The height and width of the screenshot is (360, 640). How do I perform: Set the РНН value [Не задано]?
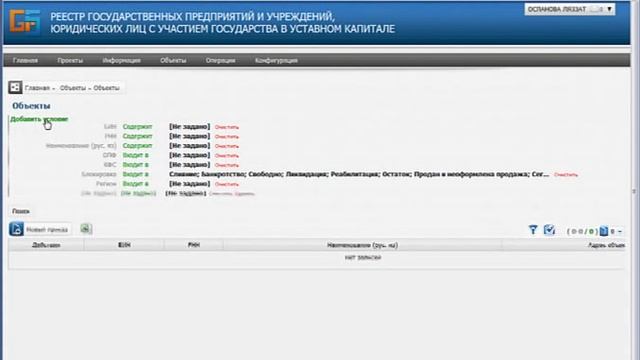coord(189,136)
